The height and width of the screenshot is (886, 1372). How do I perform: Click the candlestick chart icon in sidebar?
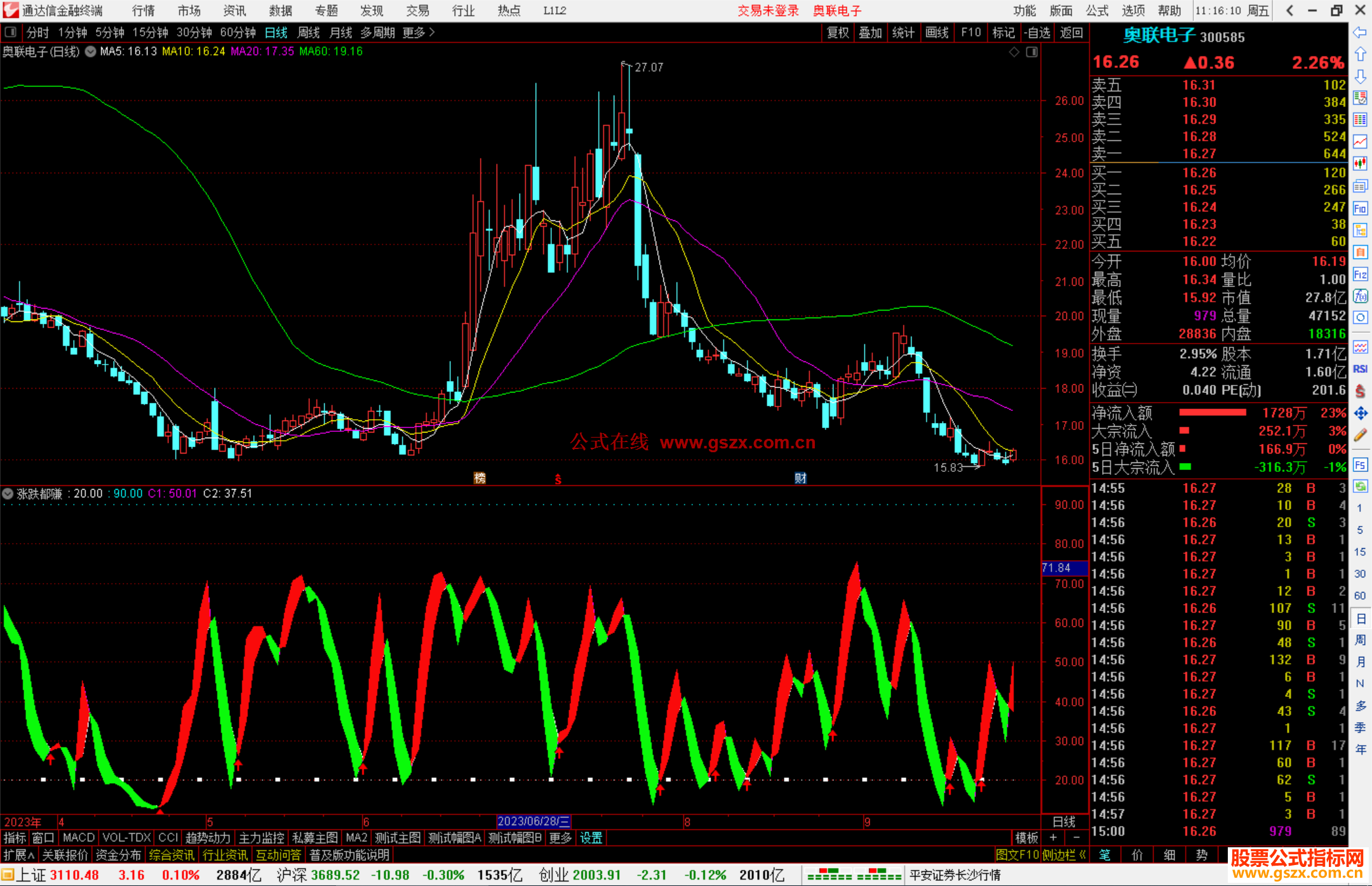(1360, 163)
